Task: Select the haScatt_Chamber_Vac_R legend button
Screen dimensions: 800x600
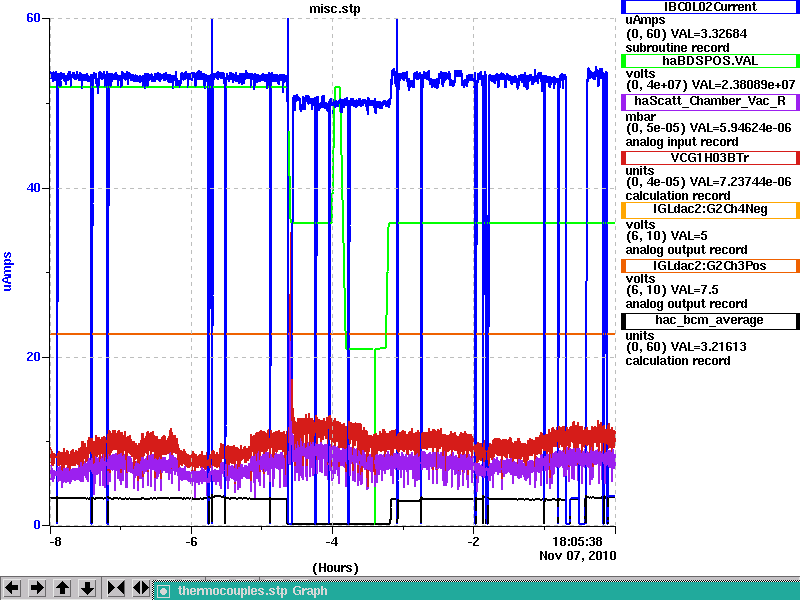Action: tap(710, 101)
